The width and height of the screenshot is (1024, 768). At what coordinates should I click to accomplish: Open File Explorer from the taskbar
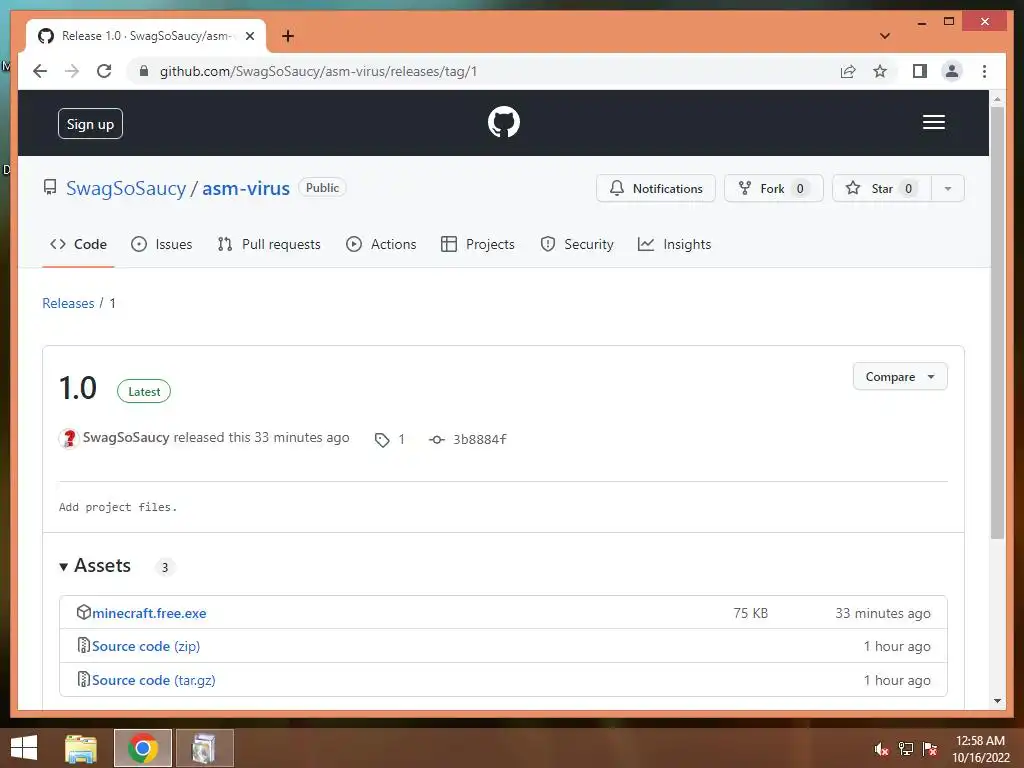click(x=81, y=748)
